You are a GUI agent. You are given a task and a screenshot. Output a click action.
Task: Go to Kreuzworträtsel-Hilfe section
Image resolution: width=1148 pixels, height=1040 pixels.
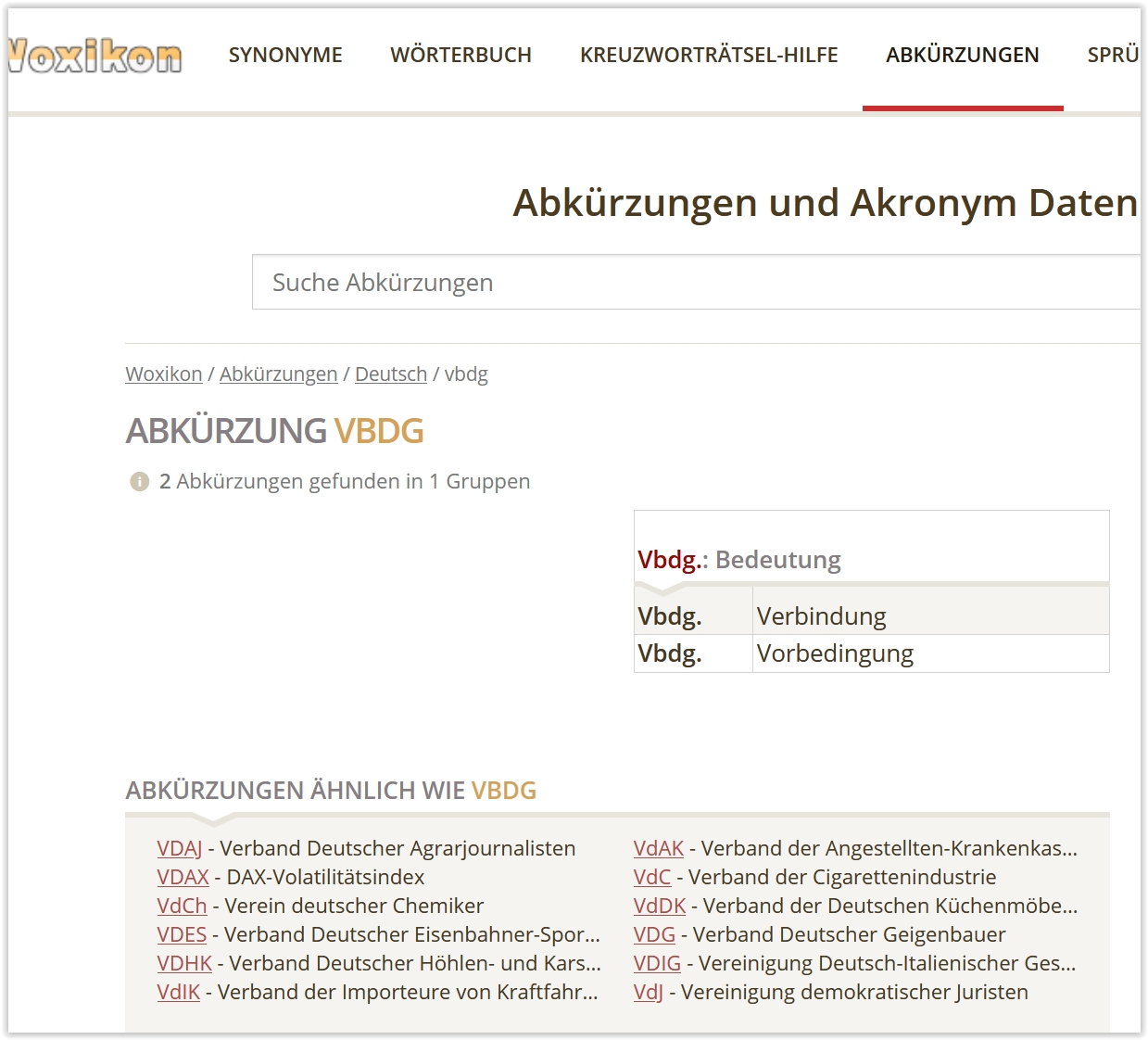coord(708,56)
